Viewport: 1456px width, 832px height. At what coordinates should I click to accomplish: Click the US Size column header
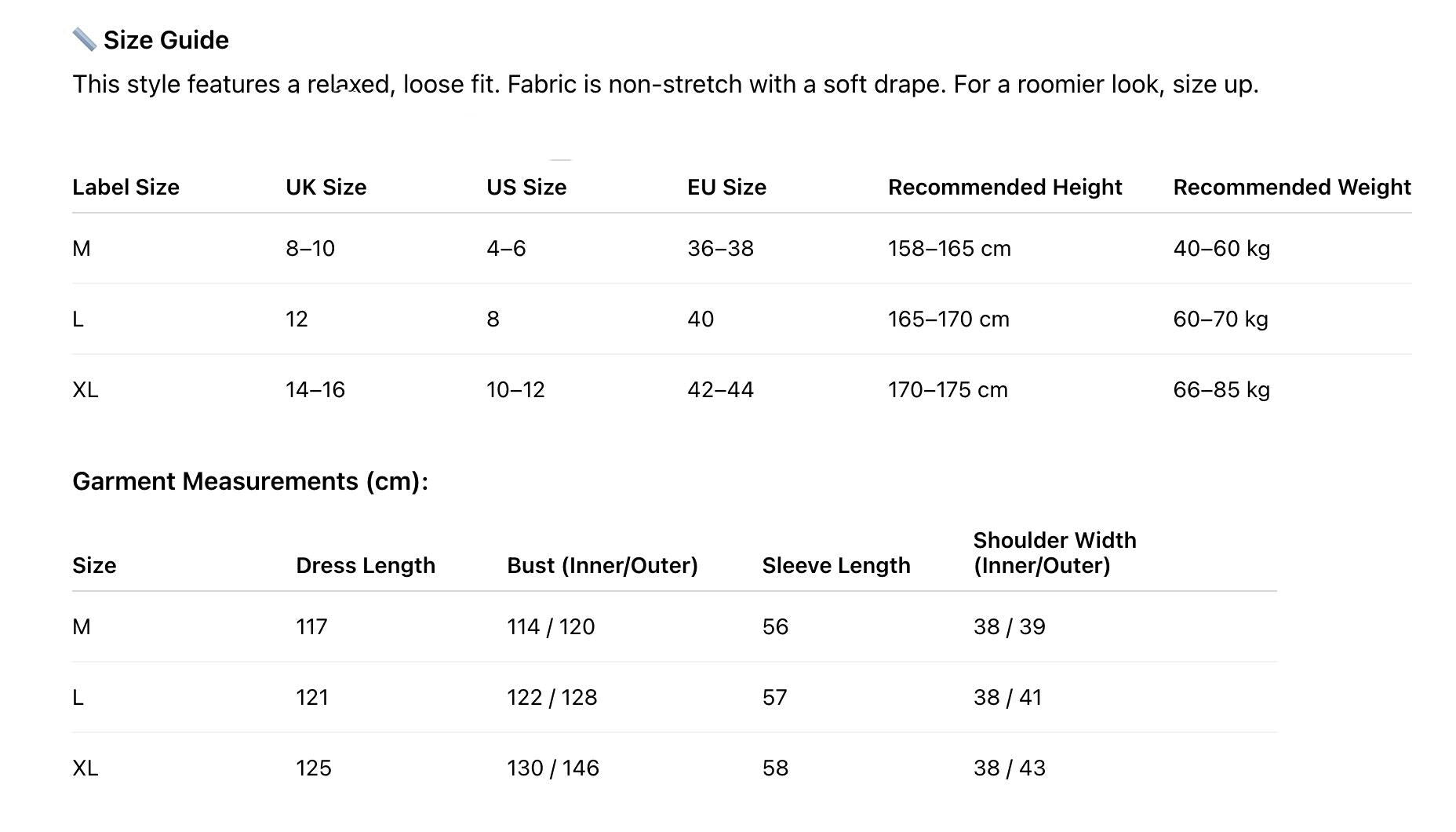click(526, 188)
